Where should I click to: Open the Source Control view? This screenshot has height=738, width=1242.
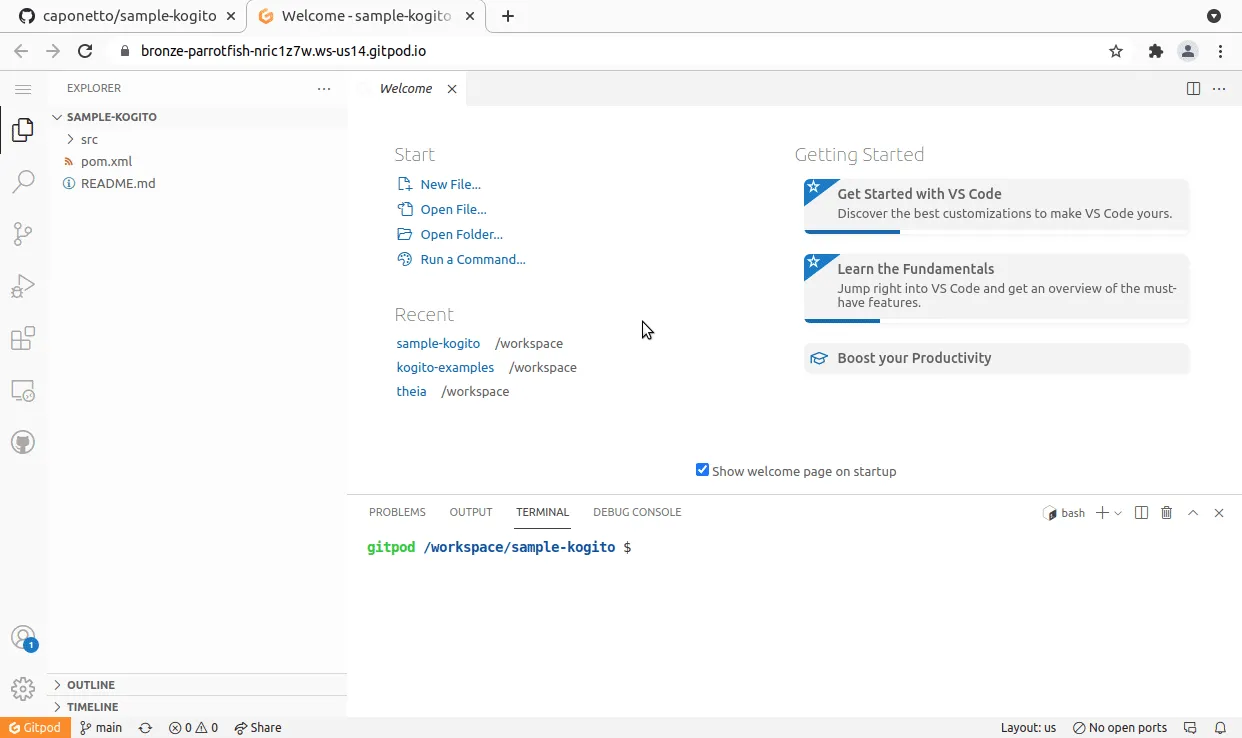coord(23,234)
